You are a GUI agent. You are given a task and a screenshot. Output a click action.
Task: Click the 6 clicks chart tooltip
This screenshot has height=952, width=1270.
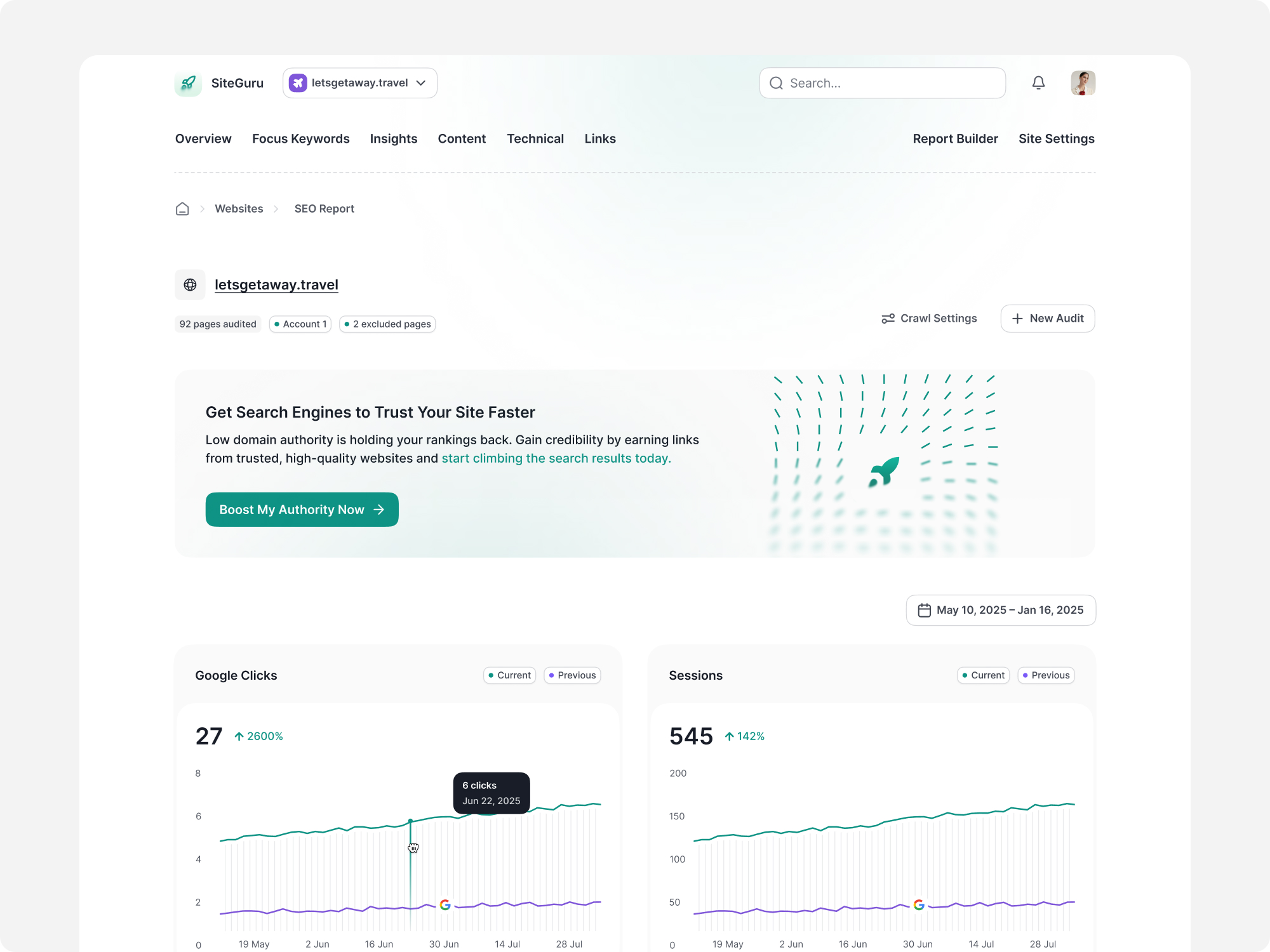491,793
